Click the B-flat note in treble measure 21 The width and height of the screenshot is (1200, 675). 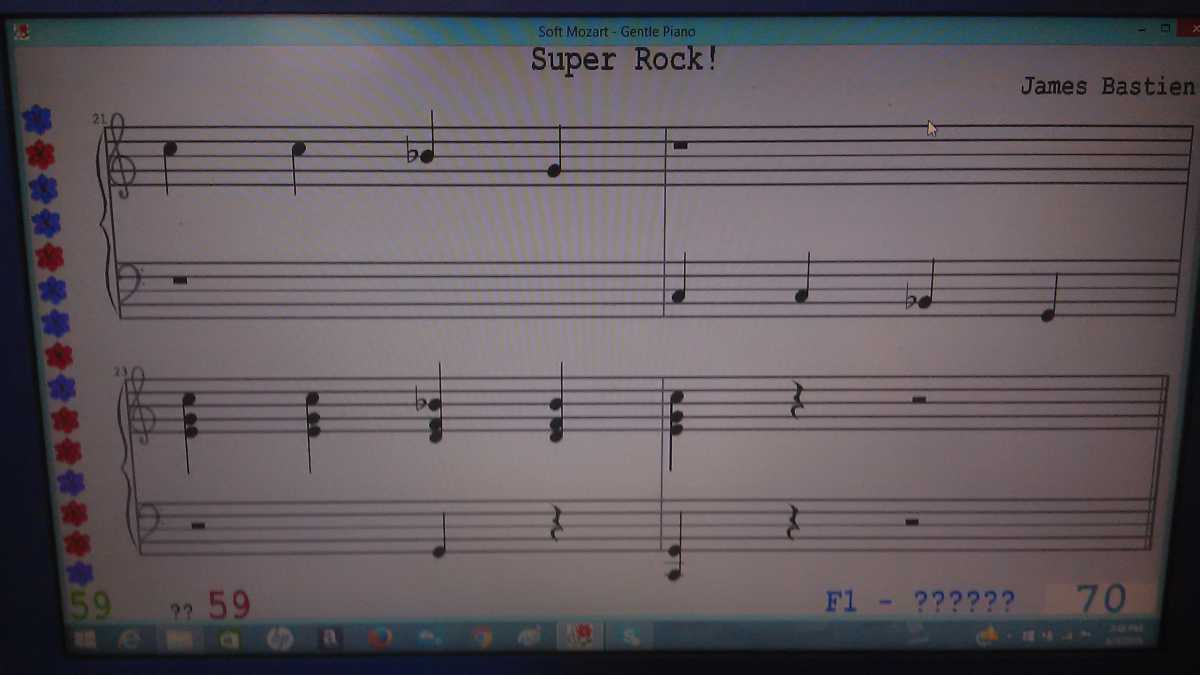coord(428,155)
